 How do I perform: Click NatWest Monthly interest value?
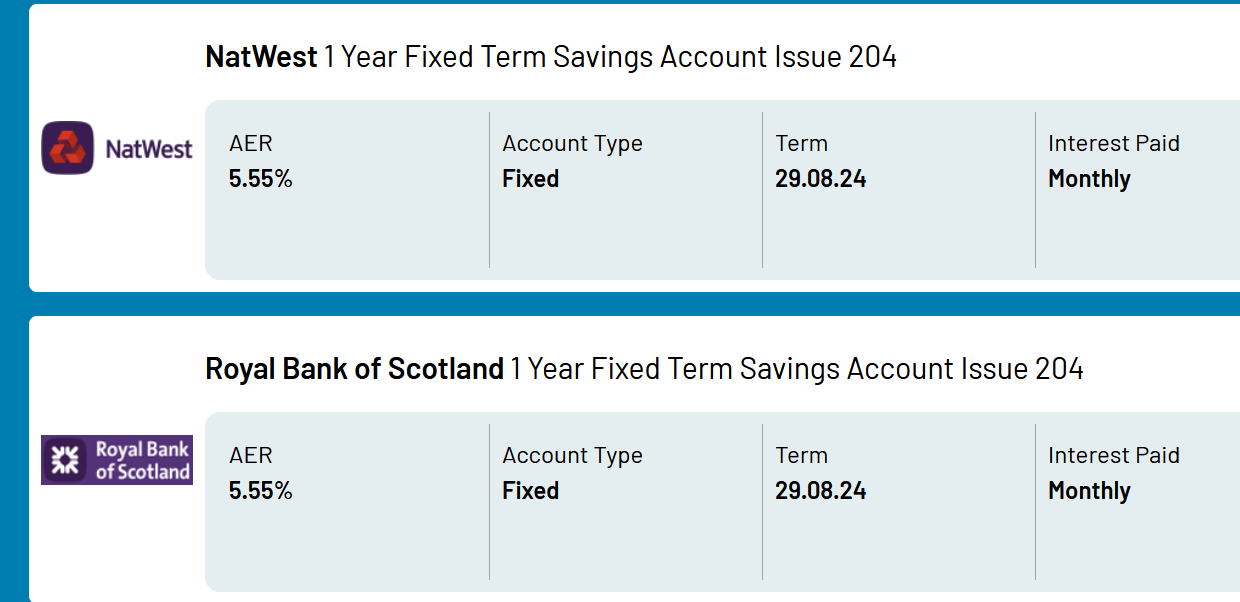tap(1090, 180)
